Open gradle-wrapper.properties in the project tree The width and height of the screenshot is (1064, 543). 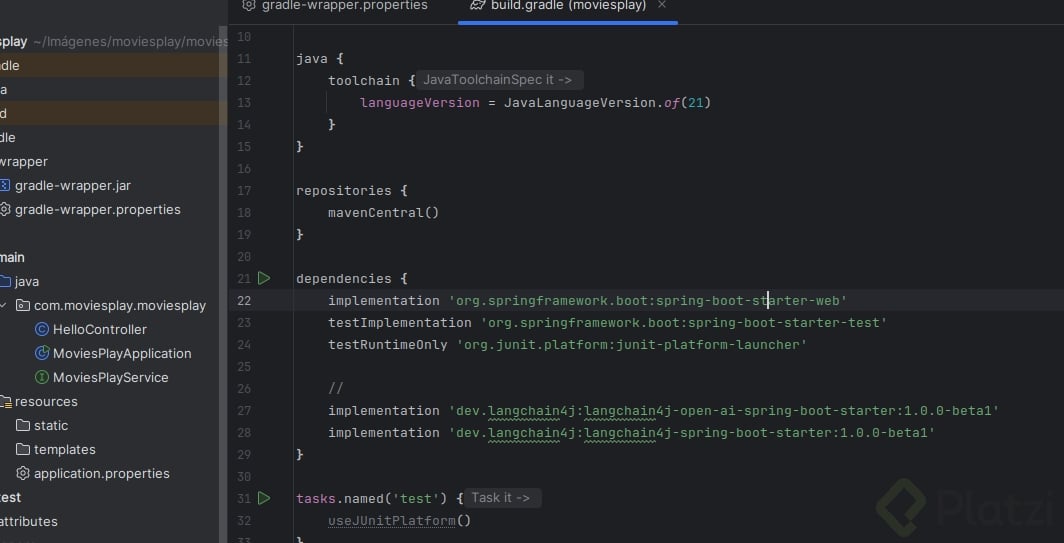click(x=98, y=210)
